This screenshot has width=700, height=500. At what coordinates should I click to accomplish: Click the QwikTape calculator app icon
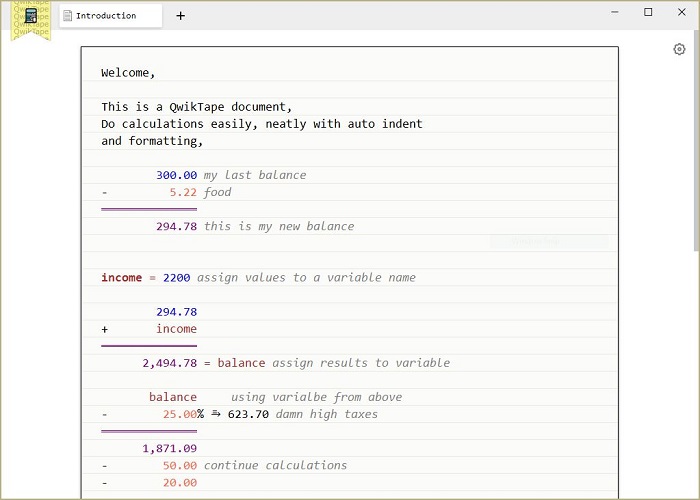click(31, 16)
